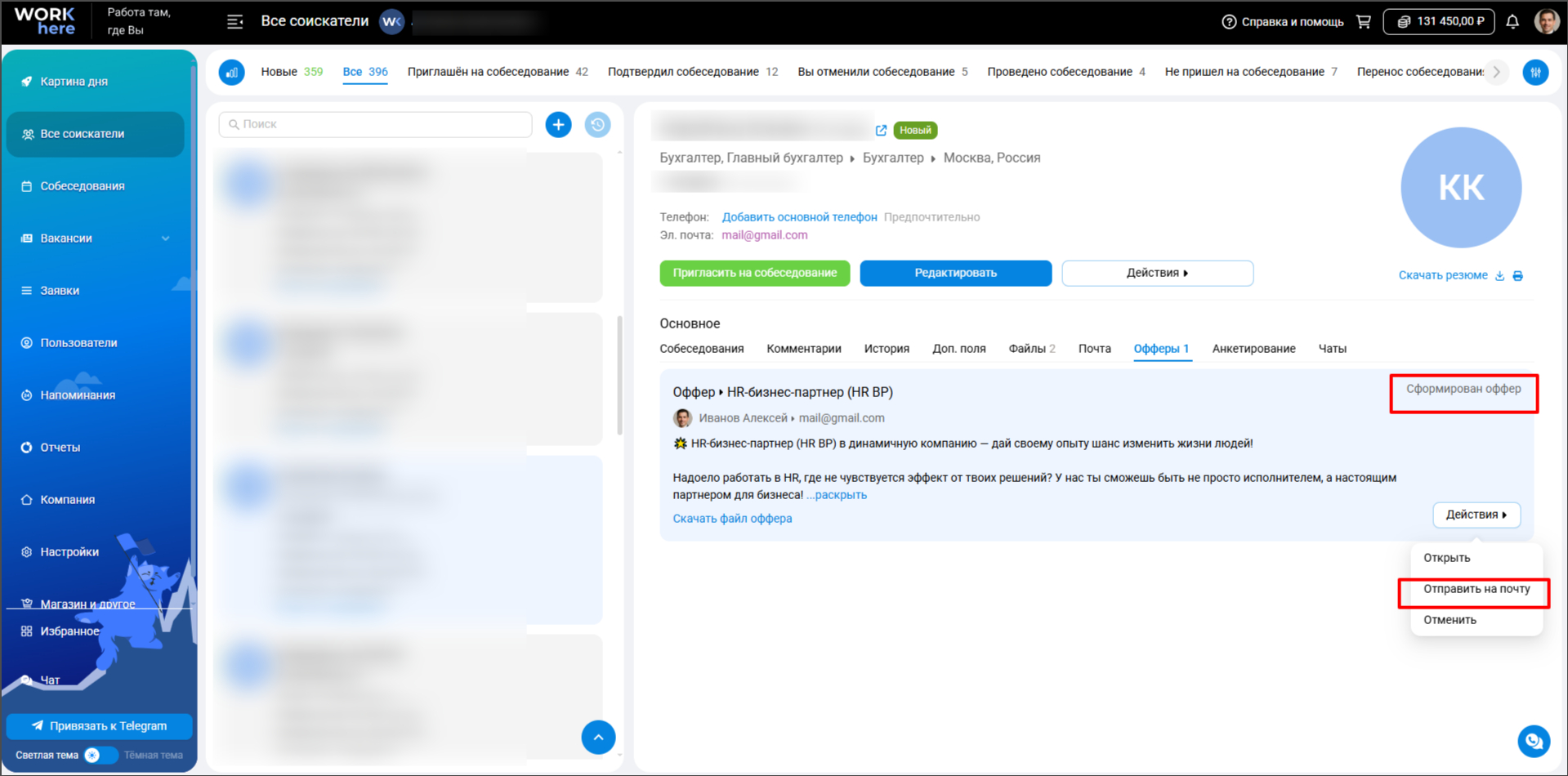
Task: Expand Вакансии sidebar chevron
Action: pyautogui.click(x=166, y=239)
